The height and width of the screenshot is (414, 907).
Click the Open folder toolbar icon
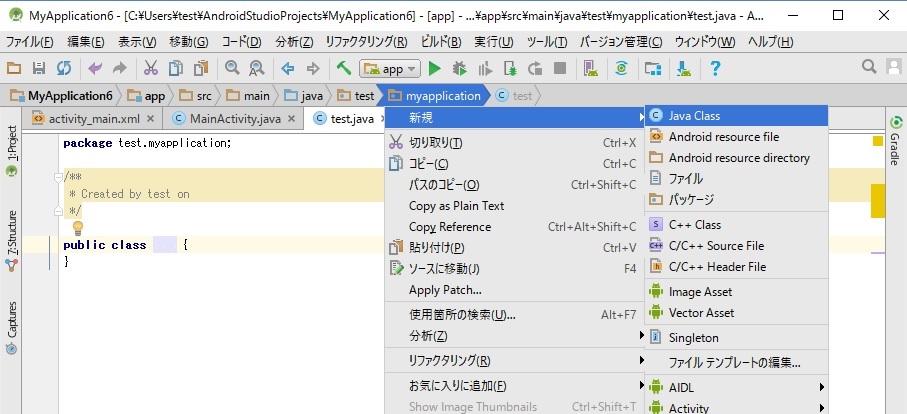pyautogui.click(x=14, y=69)
